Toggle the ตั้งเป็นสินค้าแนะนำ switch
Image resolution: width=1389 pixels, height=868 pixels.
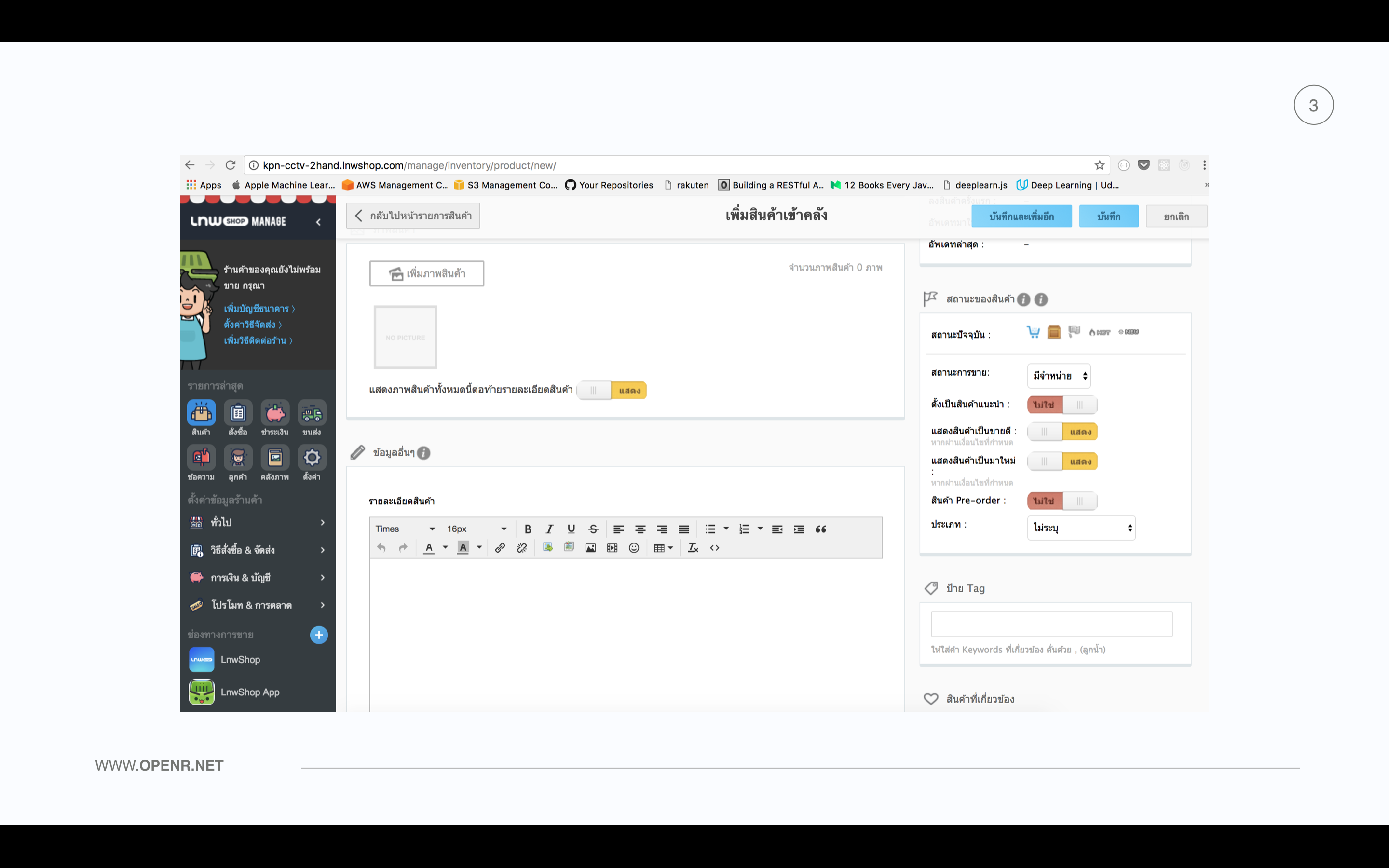point(1062,405)
